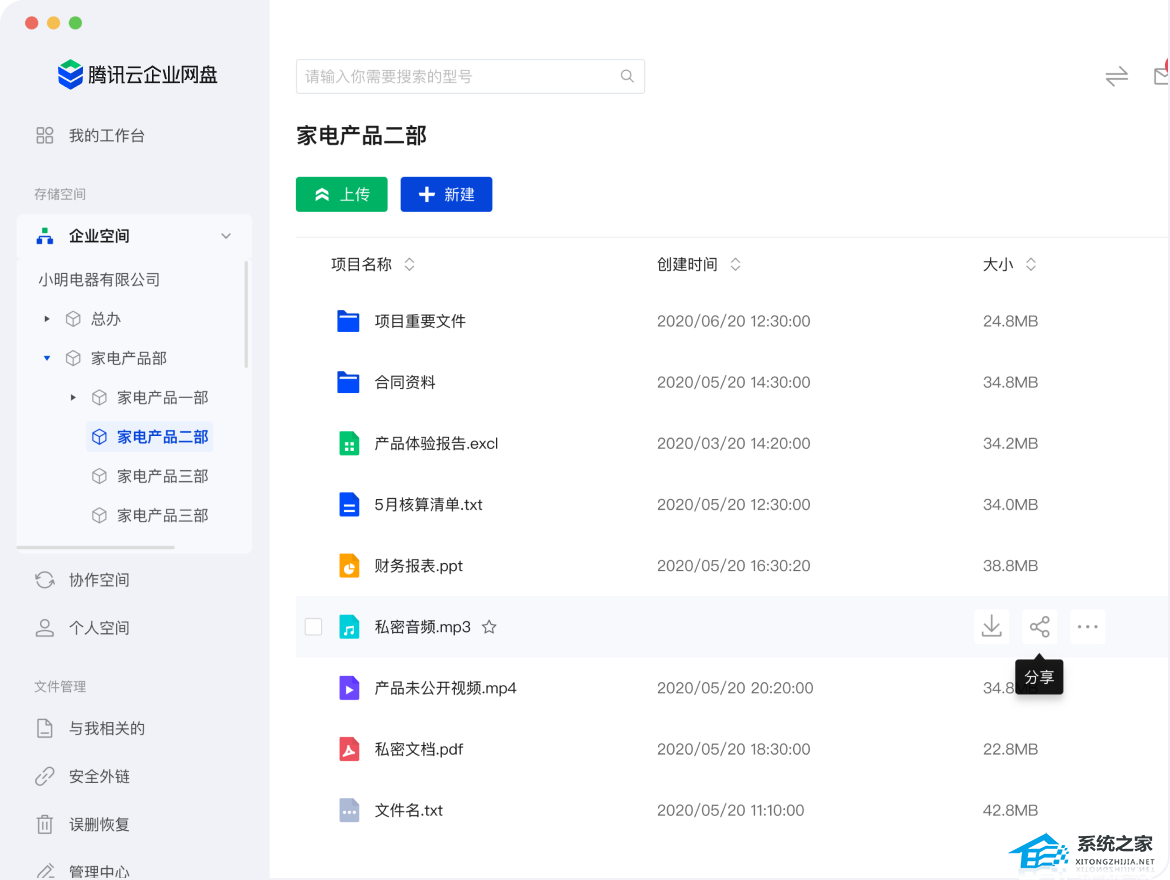The width and height of the screenshot is (1170, 880).
Task: Click the blue 5月核算清单.txt document icon
Action: pos(349,505)
